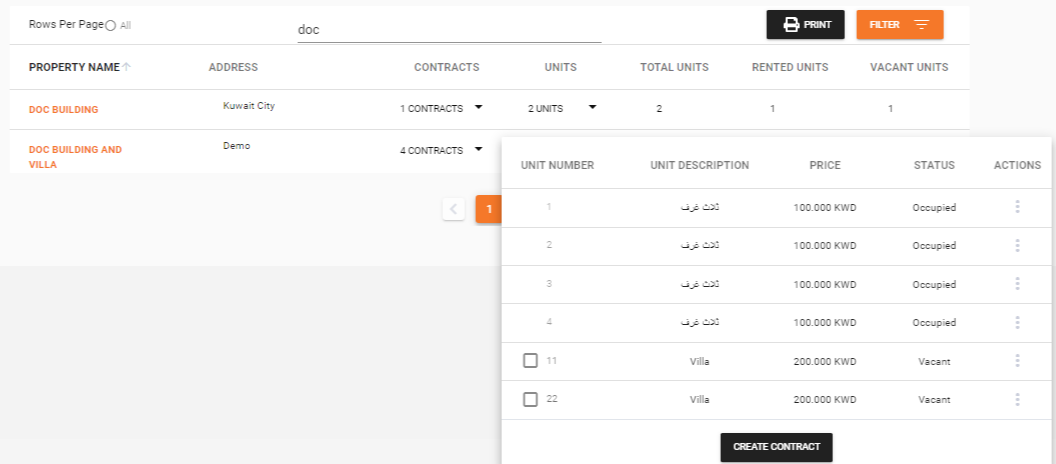Open the Filter button
1056x464 pixels.
899,25
